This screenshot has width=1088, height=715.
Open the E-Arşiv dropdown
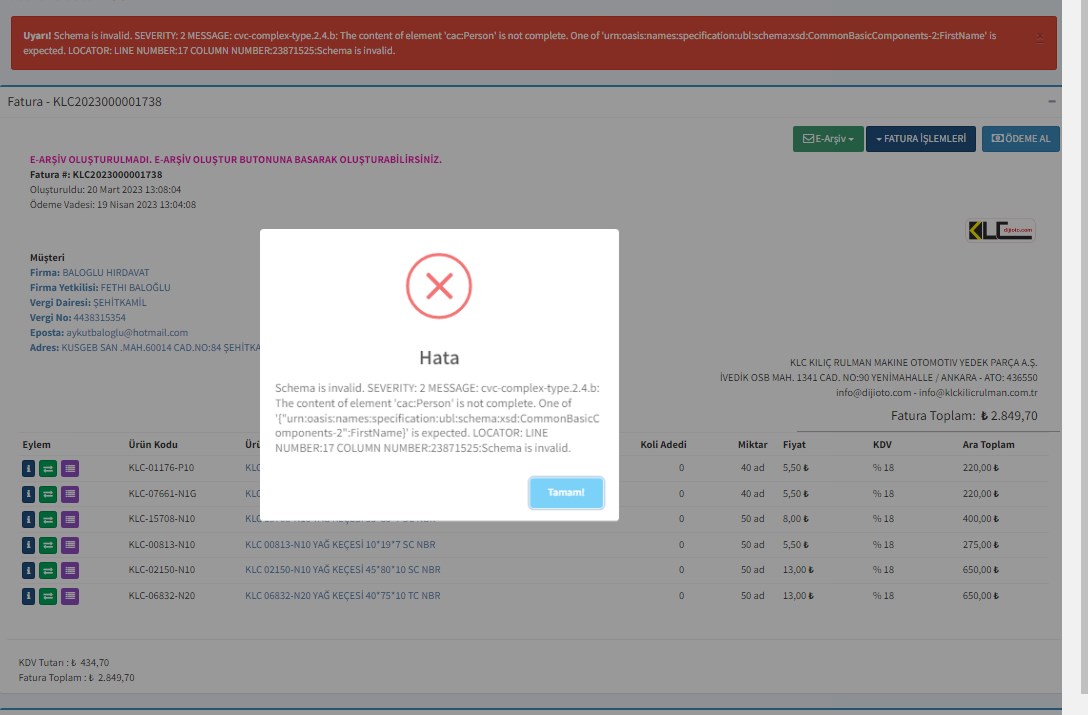pos(828,139)
